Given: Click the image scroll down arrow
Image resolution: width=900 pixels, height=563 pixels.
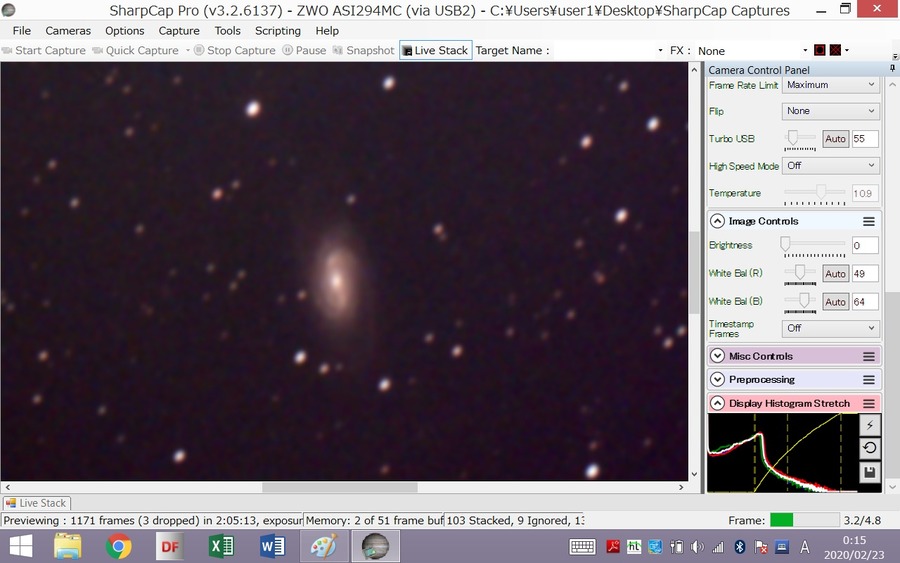Looking at the screenshot, I should coord(694,474).
